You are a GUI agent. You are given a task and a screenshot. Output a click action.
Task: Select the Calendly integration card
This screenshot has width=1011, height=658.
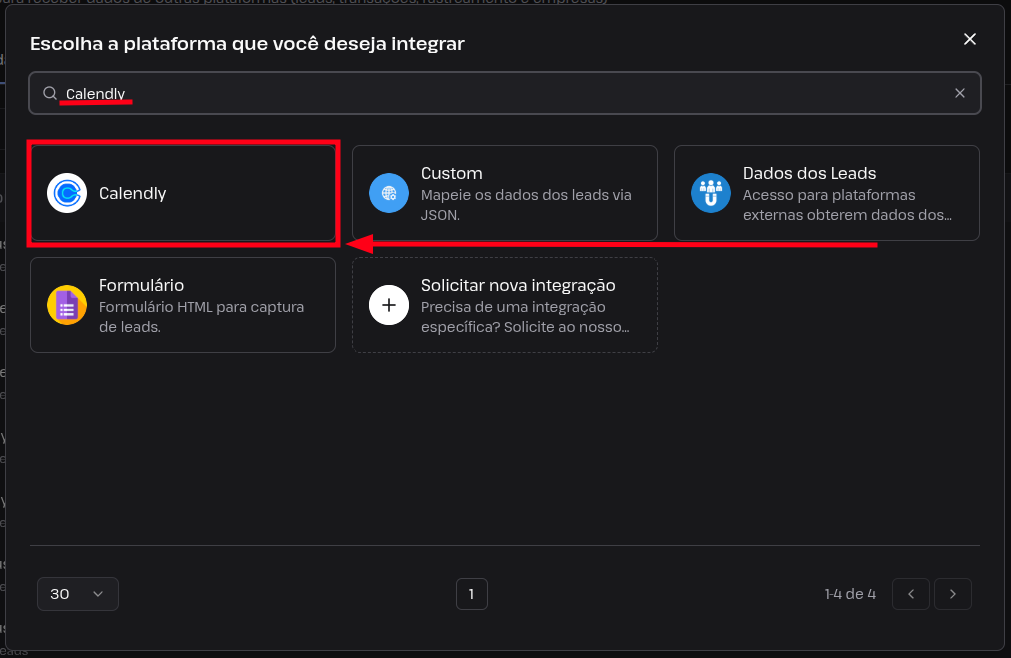[183, 193]
